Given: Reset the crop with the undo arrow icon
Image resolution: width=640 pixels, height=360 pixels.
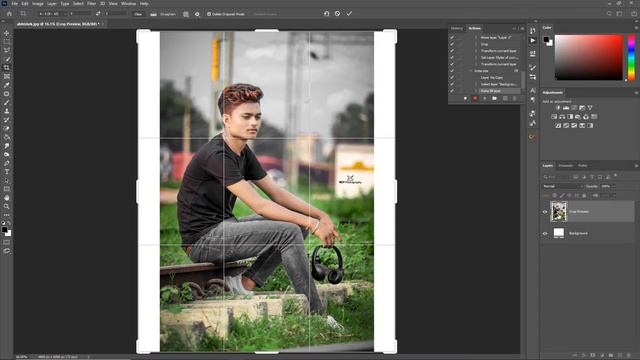Looking at the screenshot, I should pyautogui.click(x=326, y=13).
